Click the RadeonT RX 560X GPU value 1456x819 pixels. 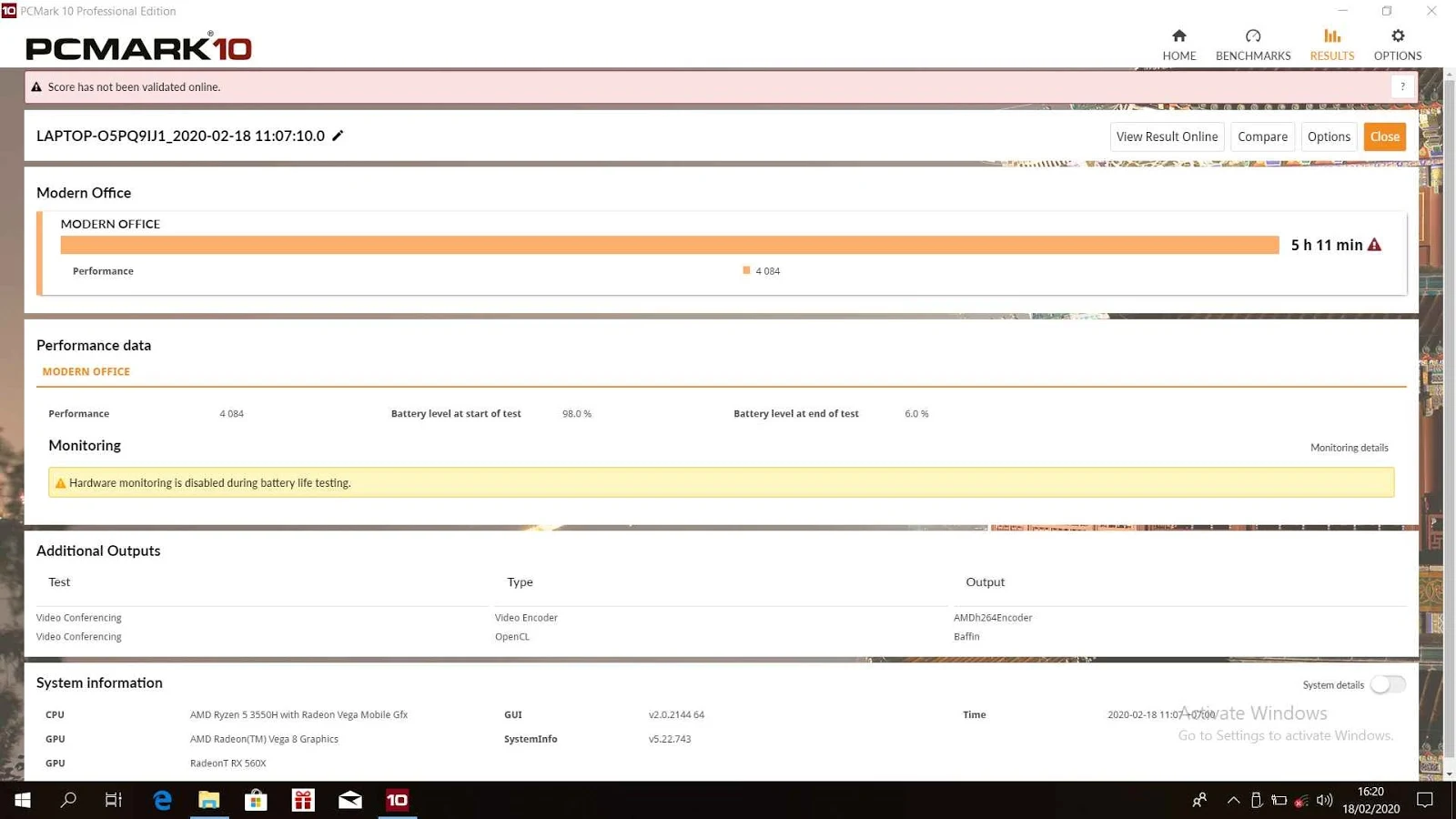(227, 763)
